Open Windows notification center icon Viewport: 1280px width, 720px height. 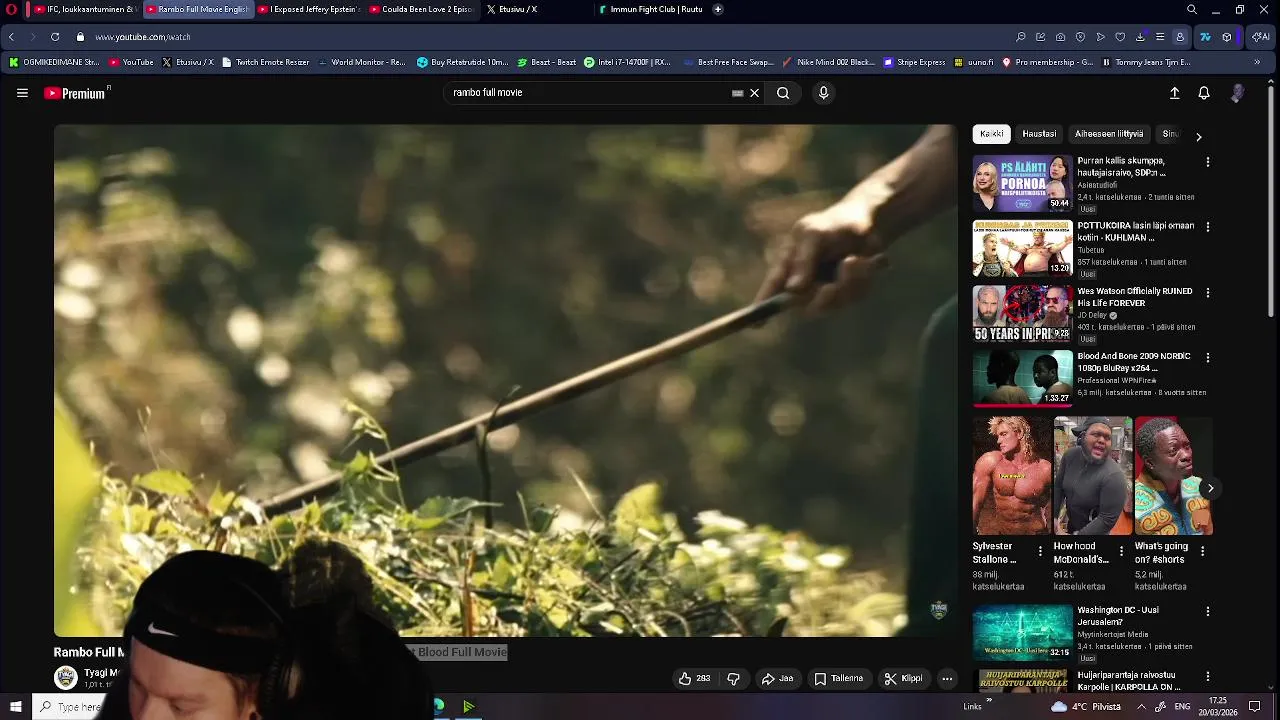[1254, 707]
